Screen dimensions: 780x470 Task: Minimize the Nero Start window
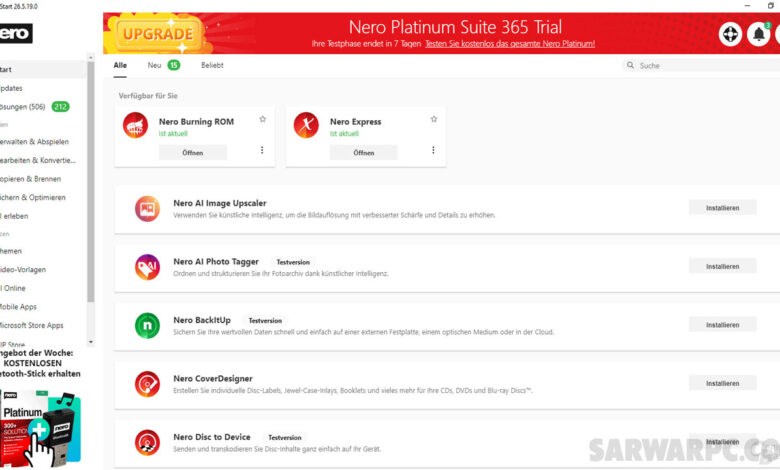click(747, 5)
